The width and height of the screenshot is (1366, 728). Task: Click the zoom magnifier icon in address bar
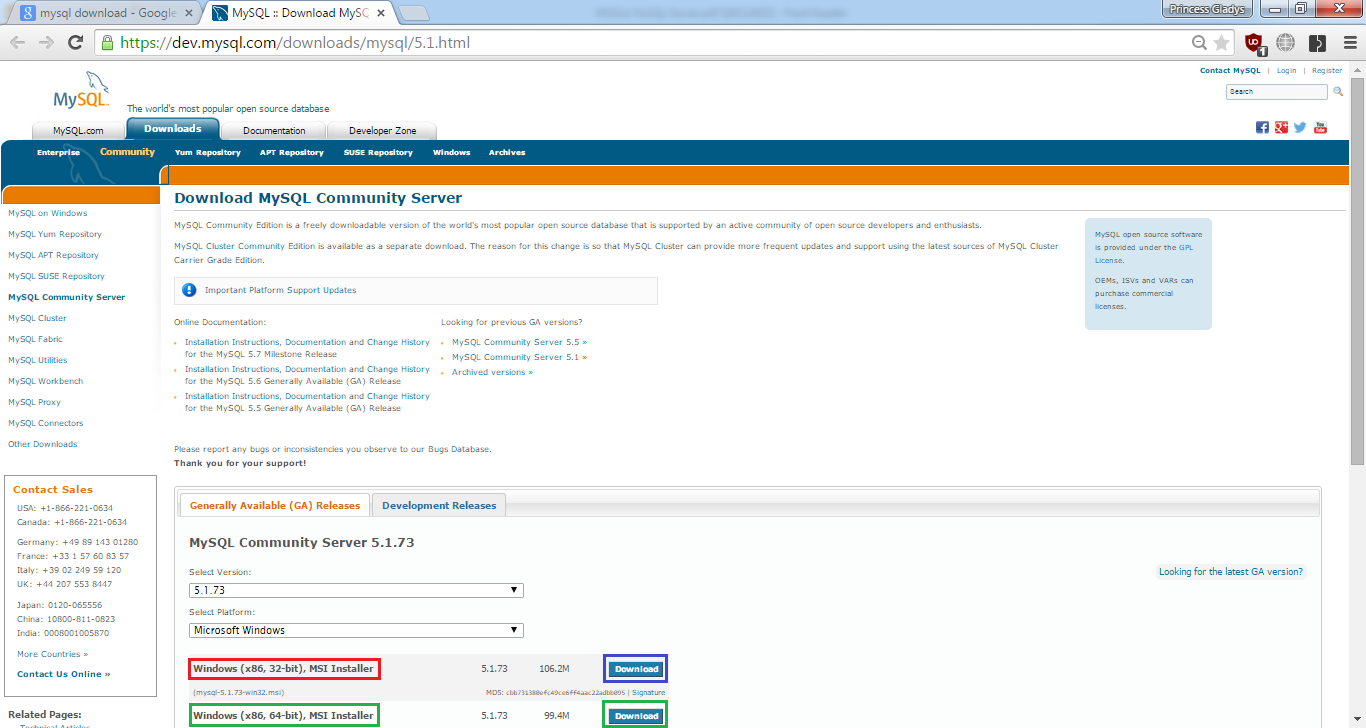pos(1199,43)
